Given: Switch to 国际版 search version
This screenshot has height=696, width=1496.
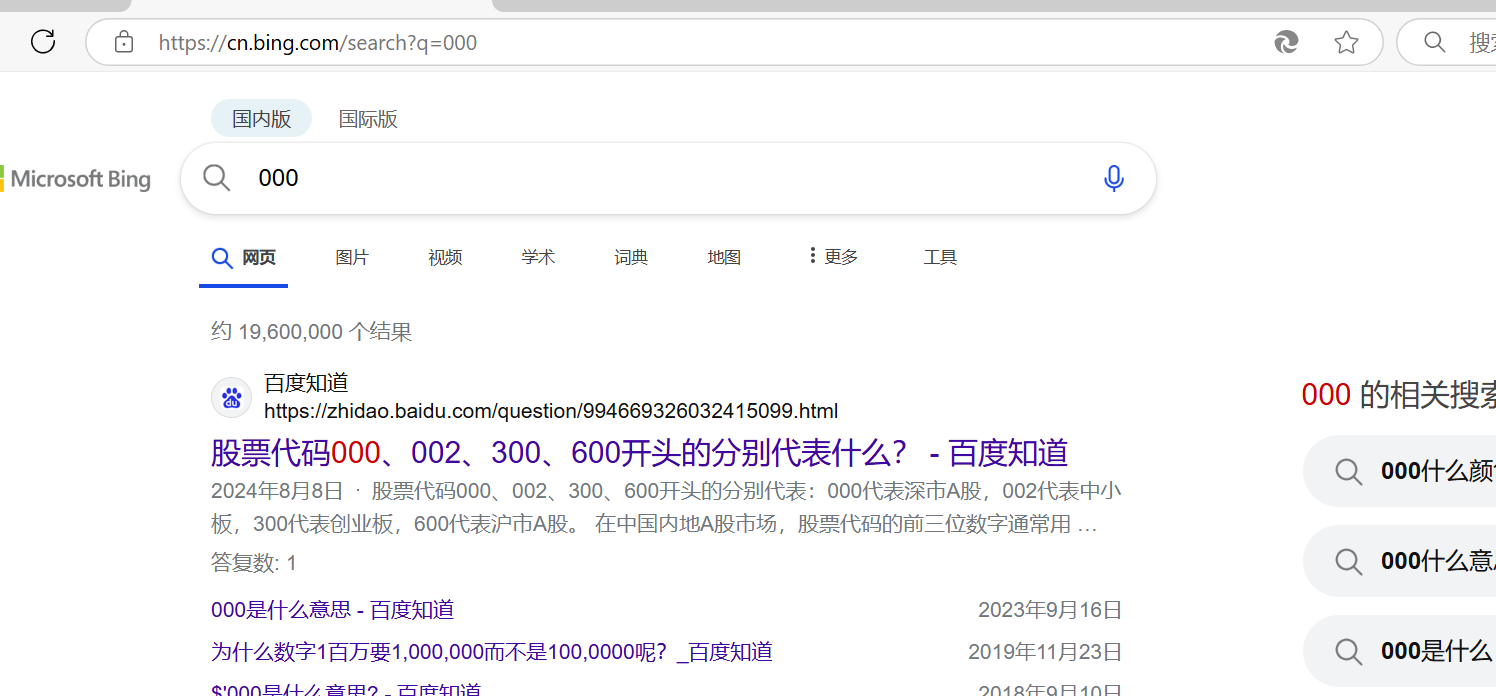Looking at the screenshot, I should point(368,119).
